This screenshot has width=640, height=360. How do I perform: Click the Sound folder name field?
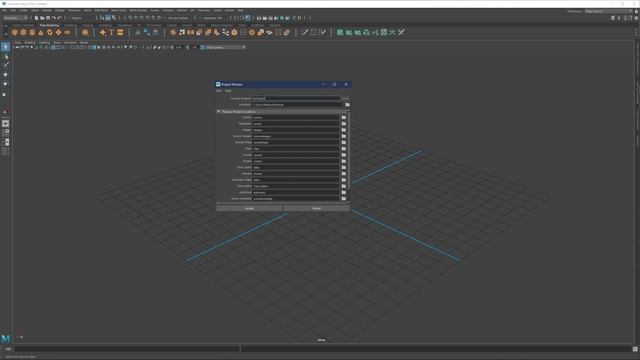coord(296,155)
